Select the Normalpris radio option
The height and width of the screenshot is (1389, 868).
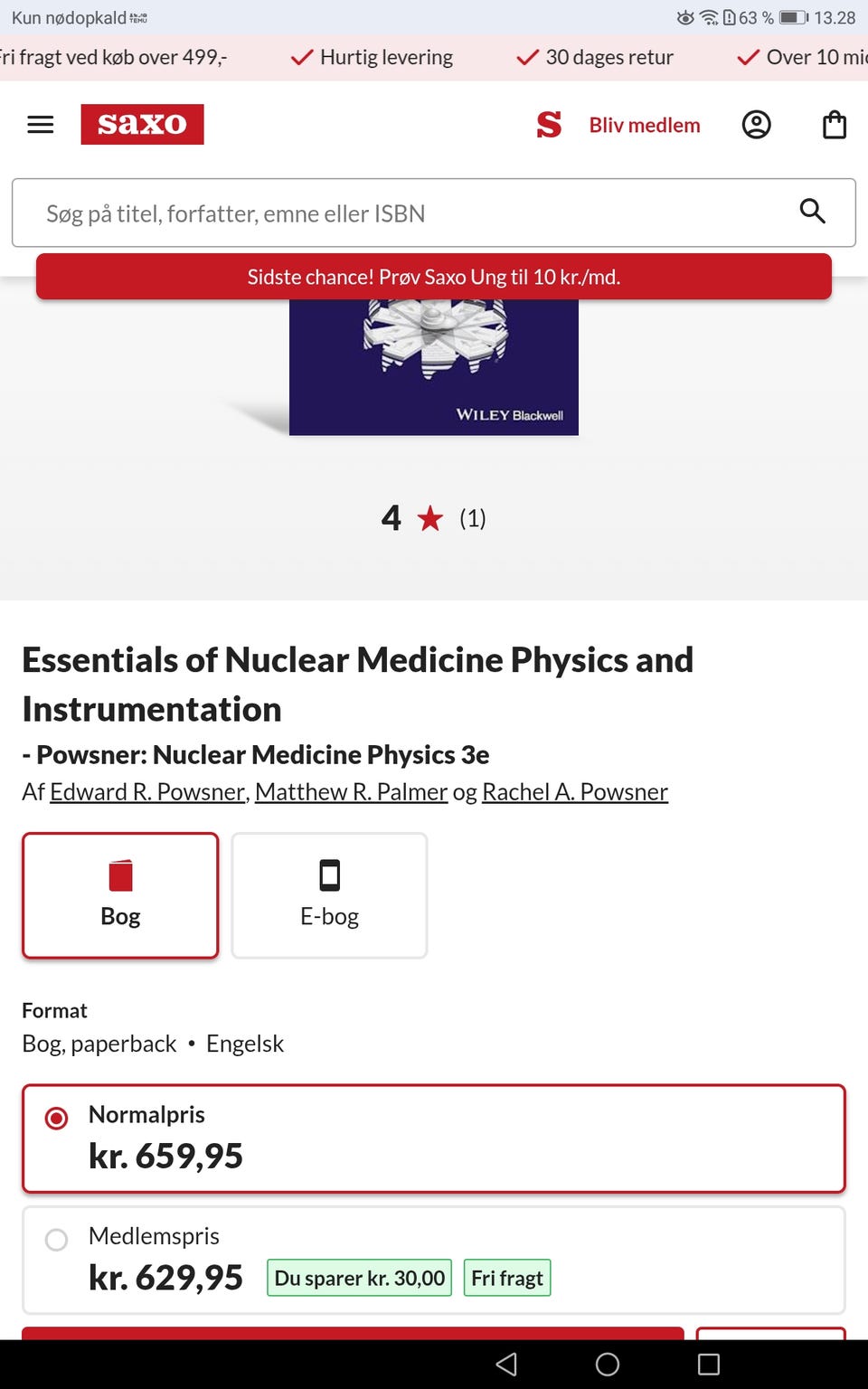pos(56,1119)
